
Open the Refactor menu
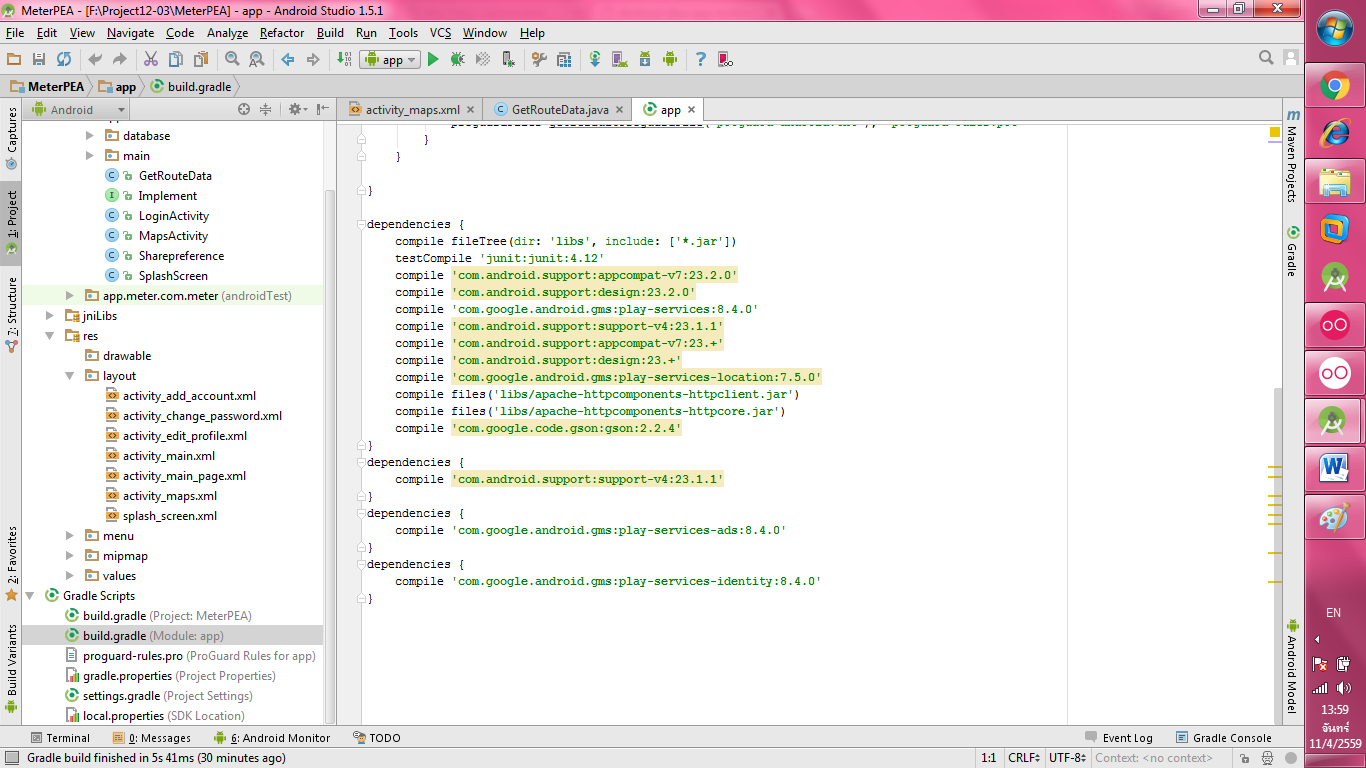click(x=282, y=33)
